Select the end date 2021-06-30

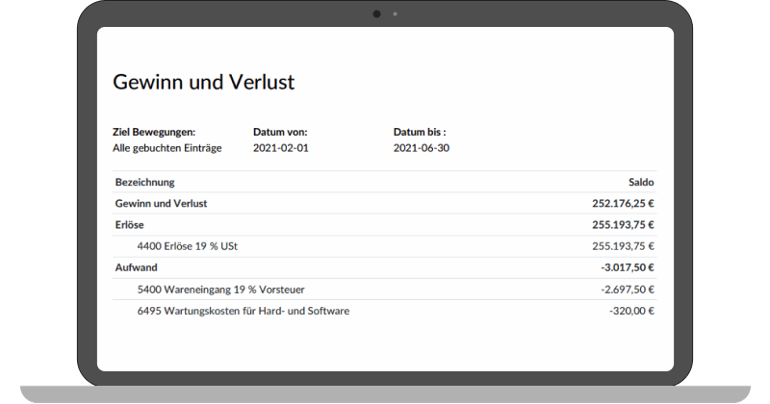[423, 148]
